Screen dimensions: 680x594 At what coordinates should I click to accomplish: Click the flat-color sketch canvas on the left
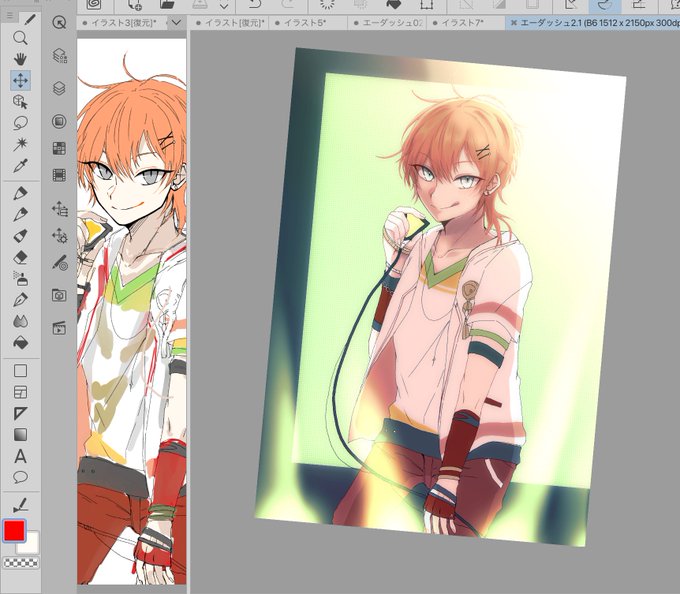tap(132, 311)
